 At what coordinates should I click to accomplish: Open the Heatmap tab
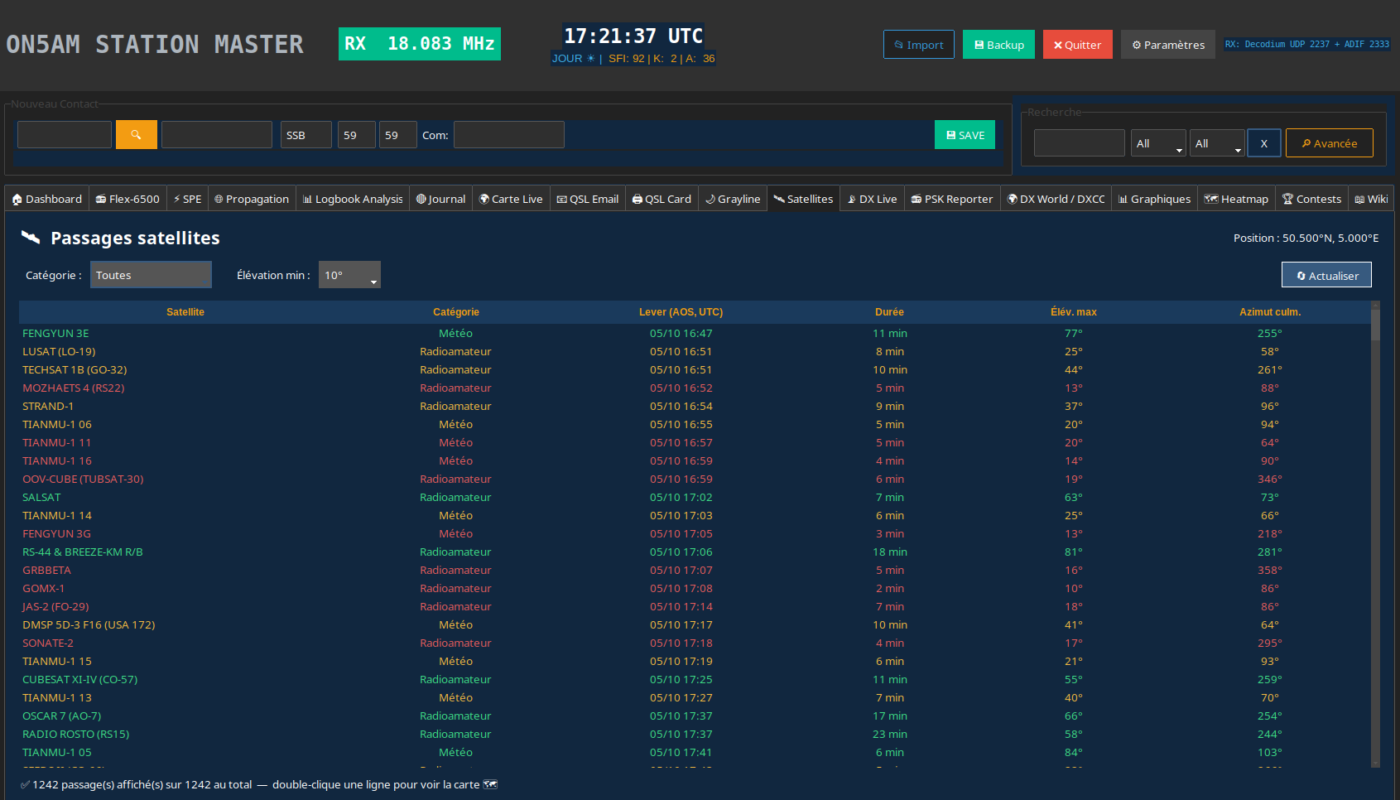click(1237, 199)
